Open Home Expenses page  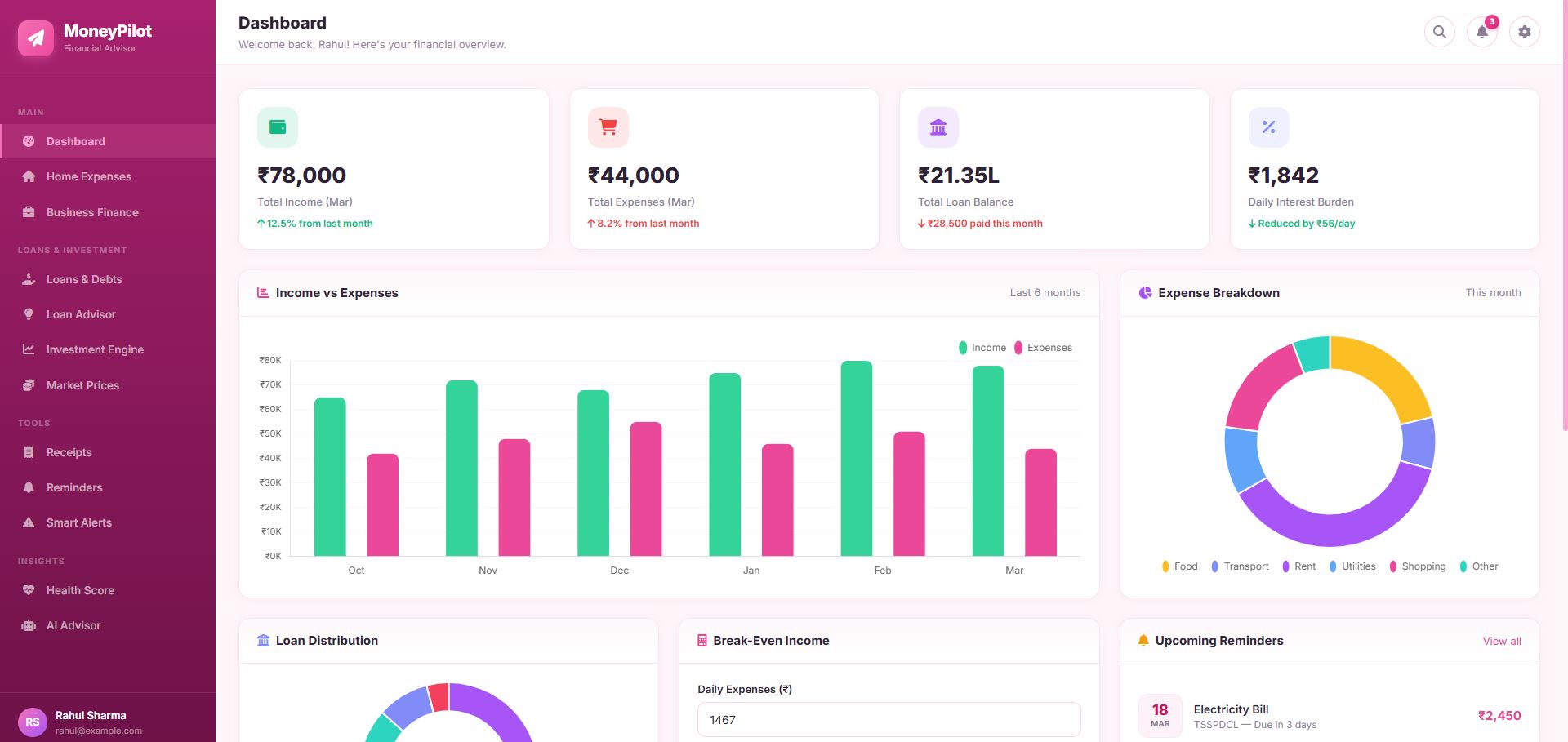point(108,176)
